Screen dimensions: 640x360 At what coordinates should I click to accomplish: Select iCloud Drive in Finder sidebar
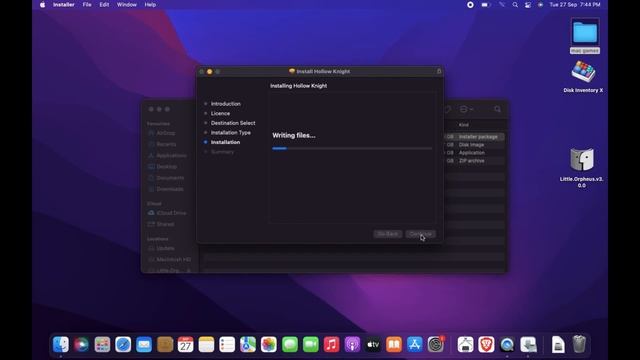pyautogui.click(x=171, y=213)
